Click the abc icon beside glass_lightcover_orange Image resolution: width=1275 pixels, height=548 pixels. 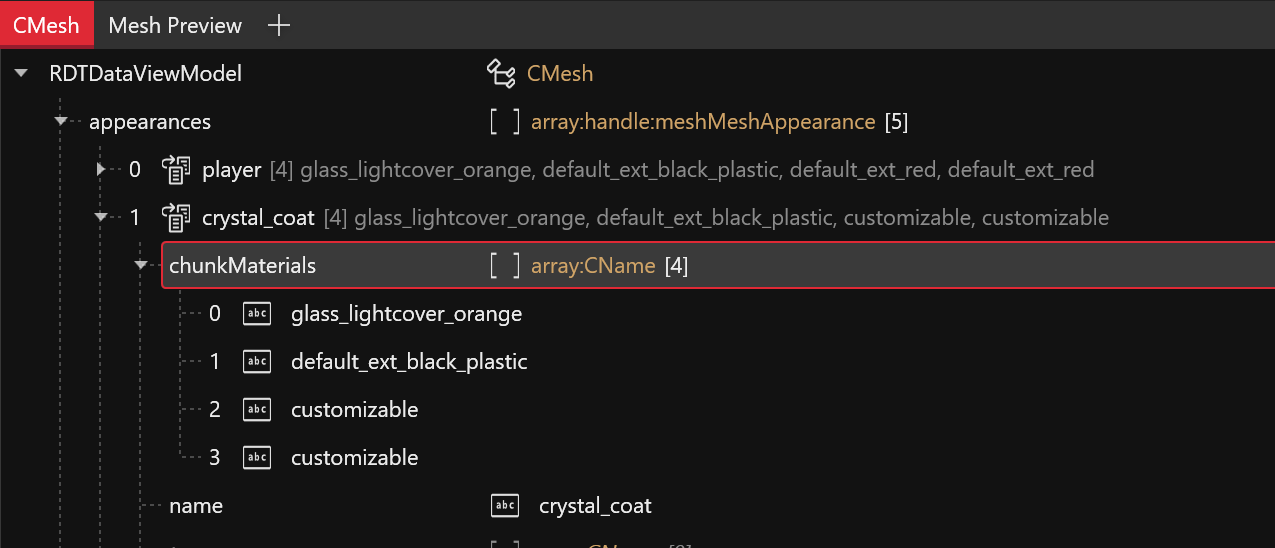click(x=257, y=314)
